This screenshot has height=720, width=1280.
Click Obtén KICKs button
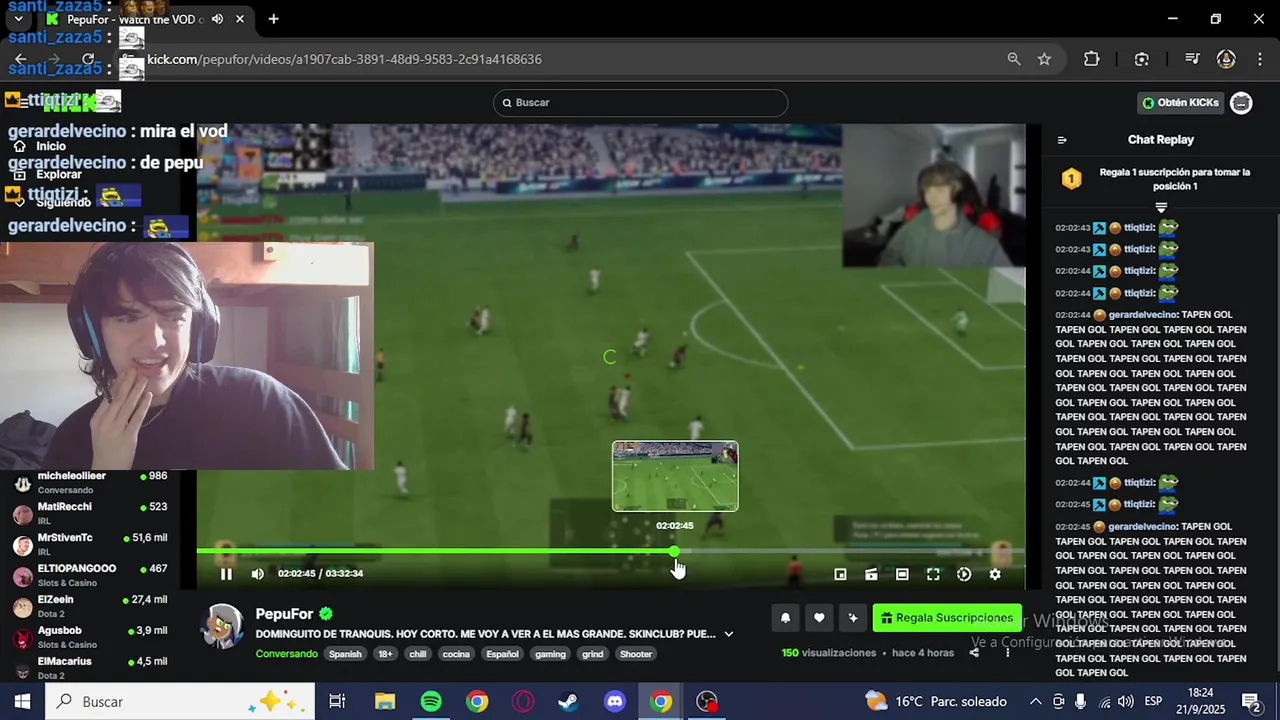[1181, 103]
